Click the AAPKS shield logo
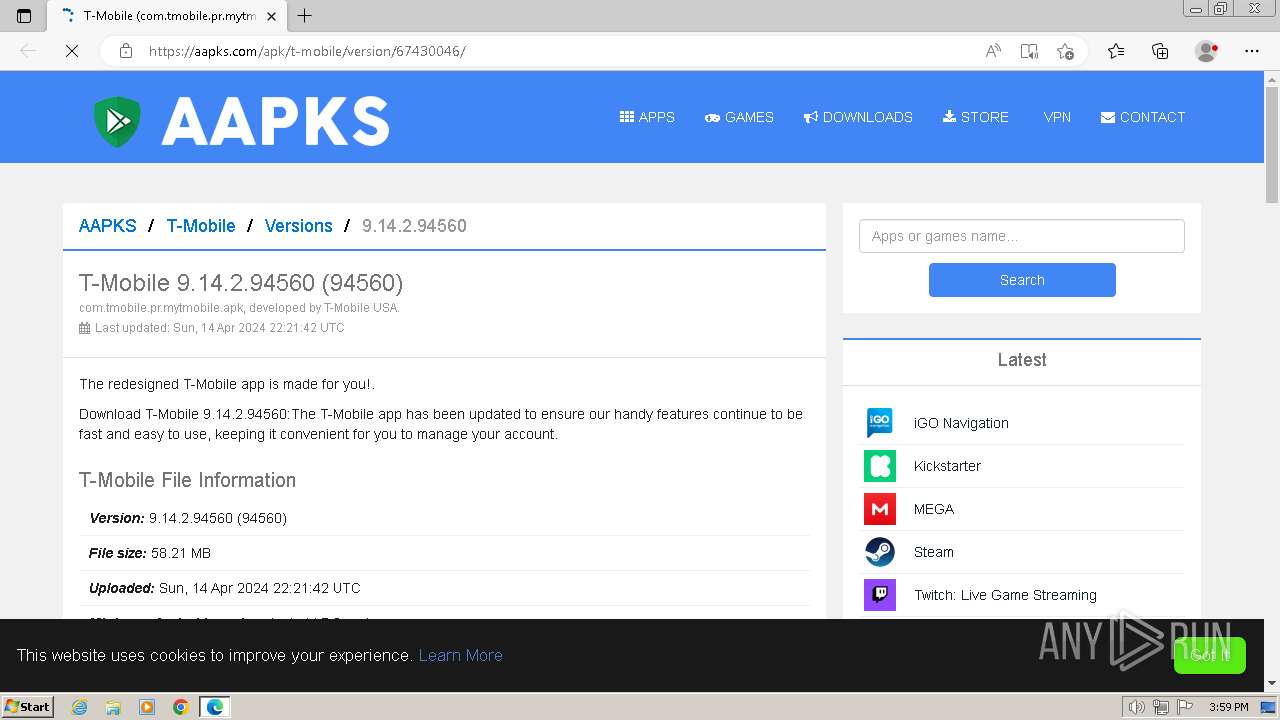Image resolution: width=1280 pixels, height=720 pixels. [117, 121]
